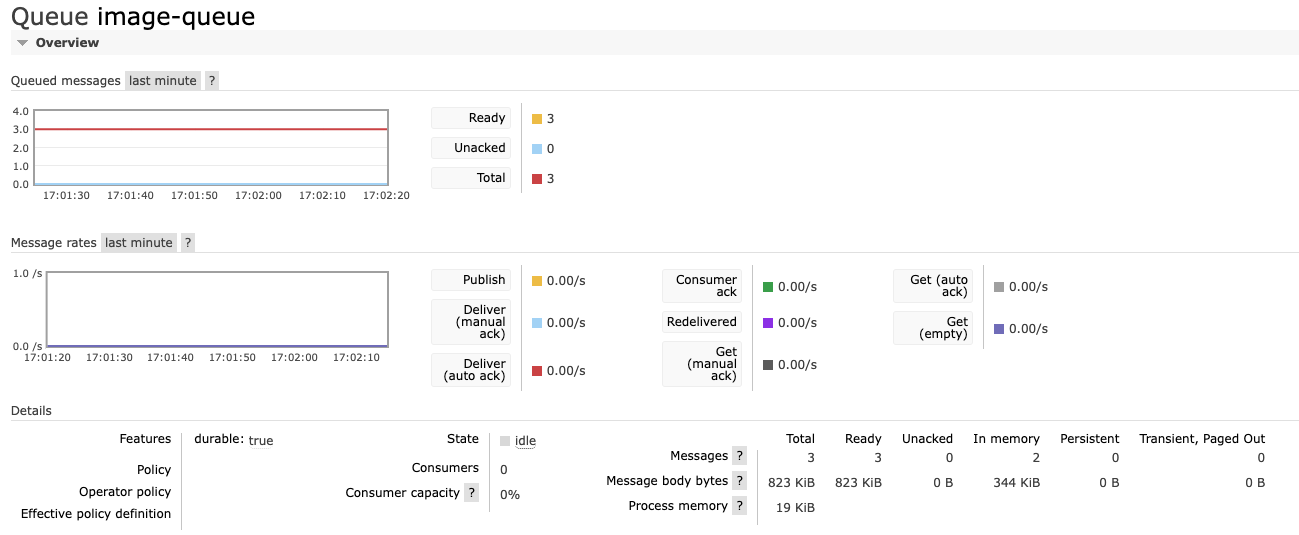This screenshot has height=535, width=1299.
Task: Click the Queued messages chart area
Action: tap(211, 147)
